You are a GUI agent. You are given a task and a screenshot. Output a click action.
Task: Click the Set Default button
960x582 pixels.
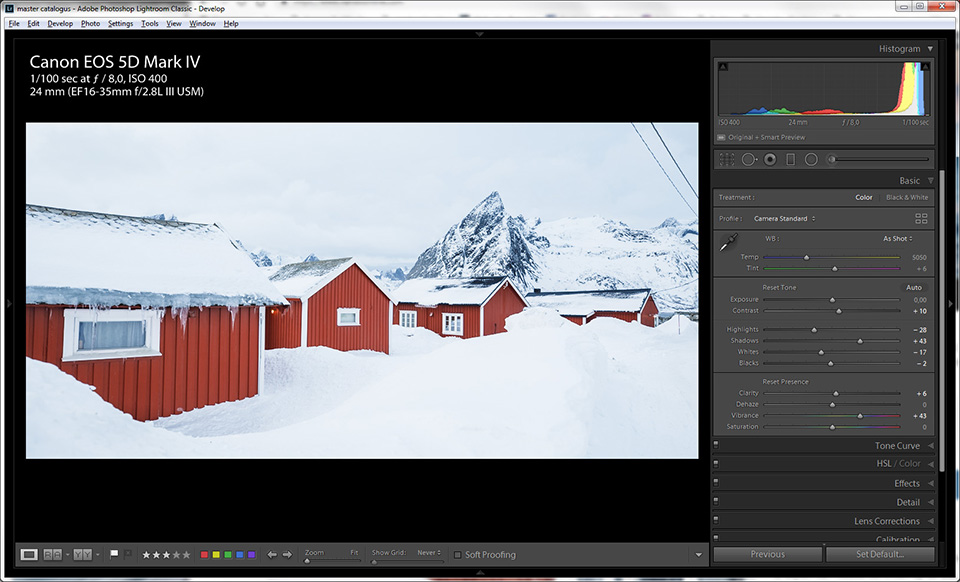(x=880, y=554)
